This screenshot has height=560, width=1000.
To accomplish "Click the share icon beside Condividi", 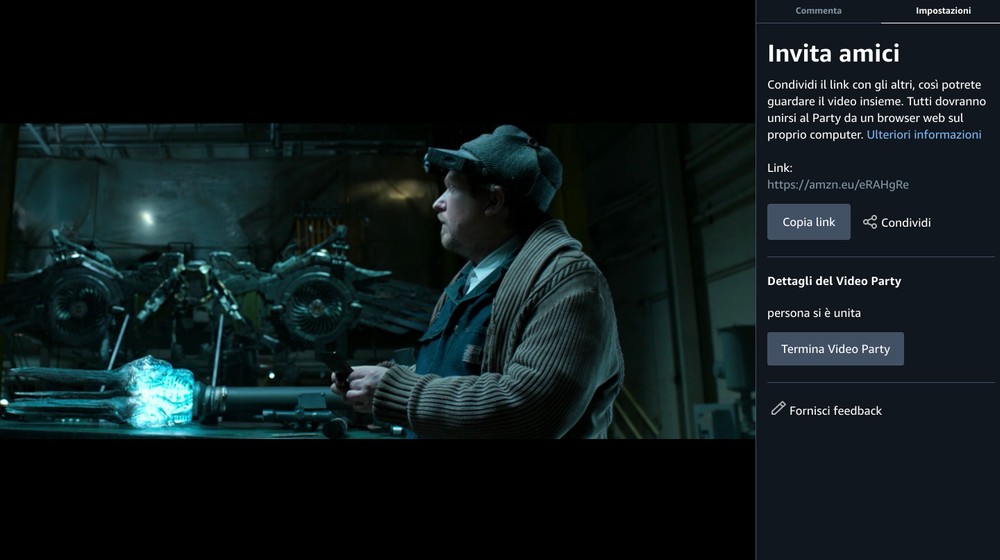I will (870, 222).
